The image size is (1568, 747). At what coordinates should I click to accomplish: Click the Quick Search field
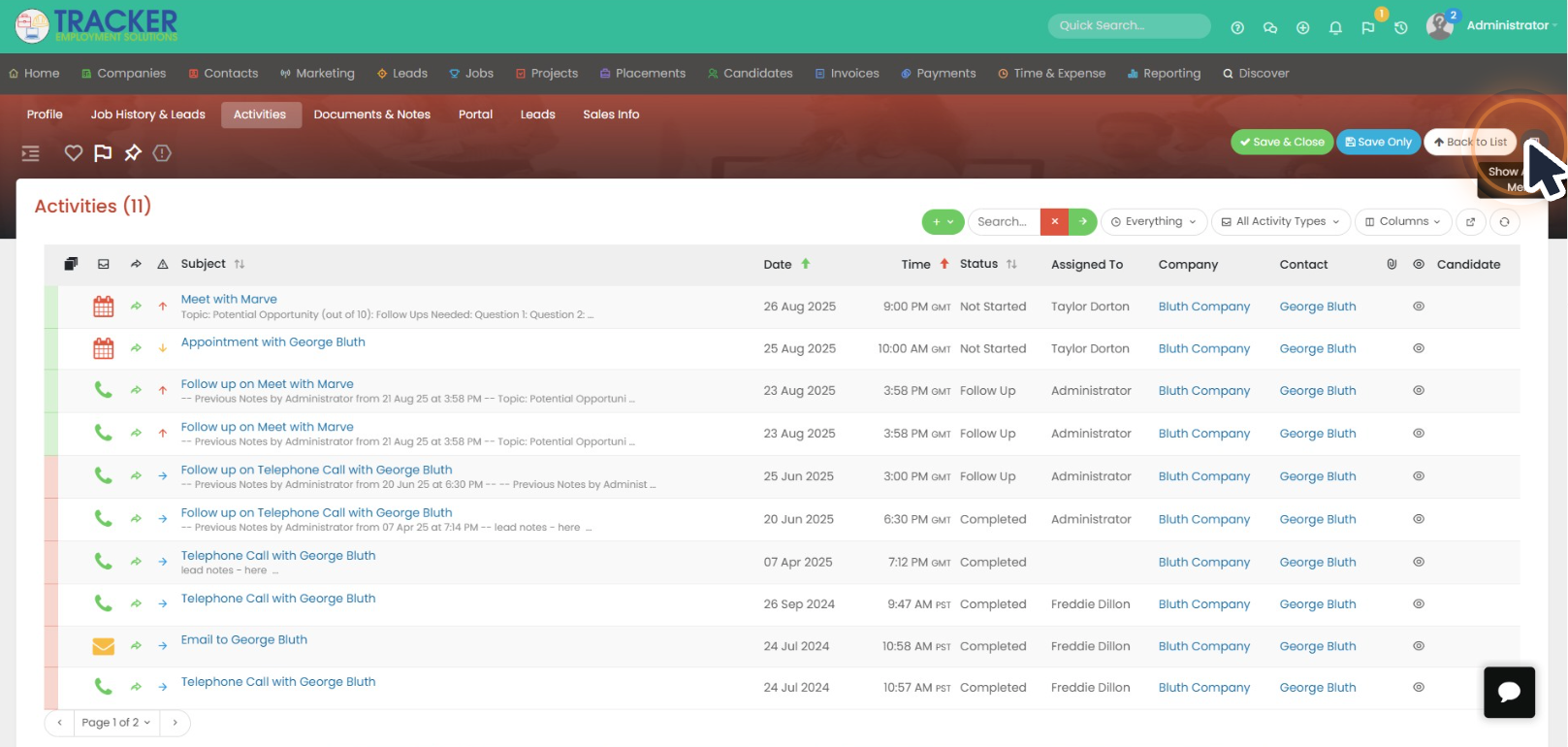coord(1129,26)
